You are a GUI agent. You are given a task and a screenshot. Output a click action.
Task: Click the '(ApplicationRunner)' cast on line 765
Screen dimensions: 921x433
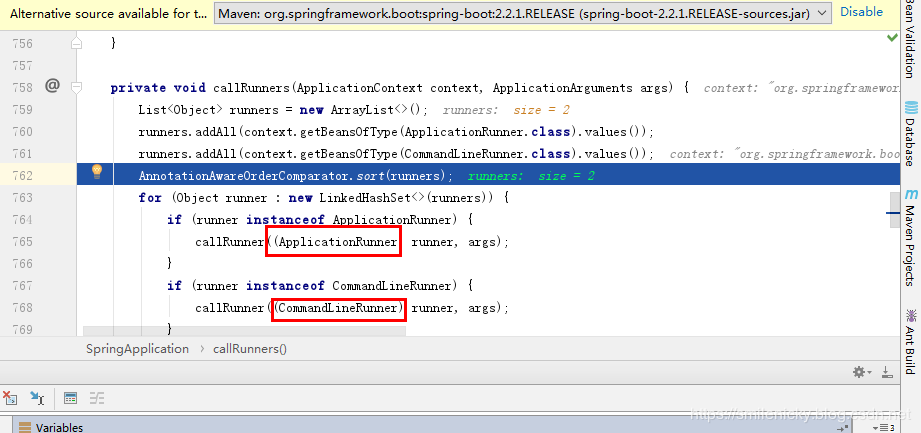coord(334,241)
